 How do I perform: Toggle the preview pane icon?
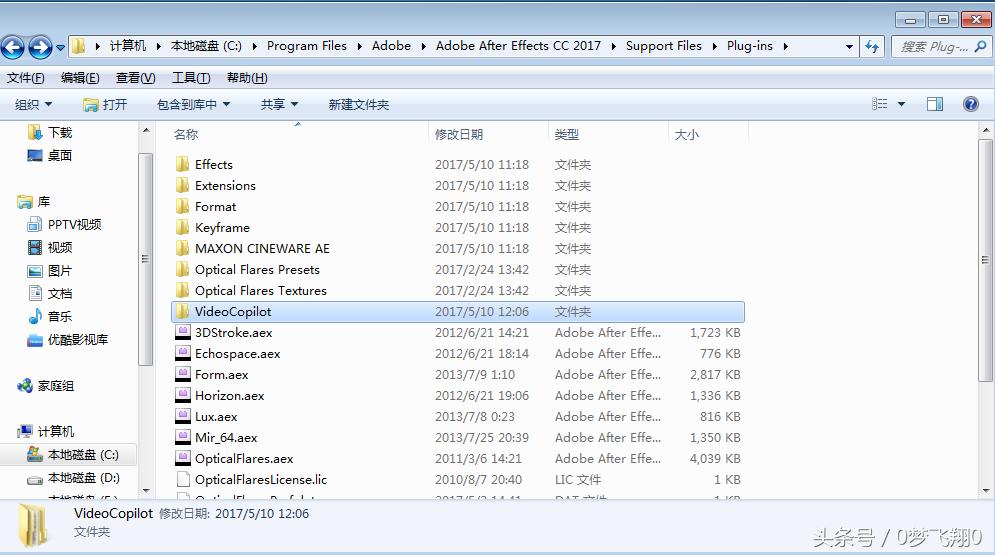pyautogui.click(x=935, y=104)
